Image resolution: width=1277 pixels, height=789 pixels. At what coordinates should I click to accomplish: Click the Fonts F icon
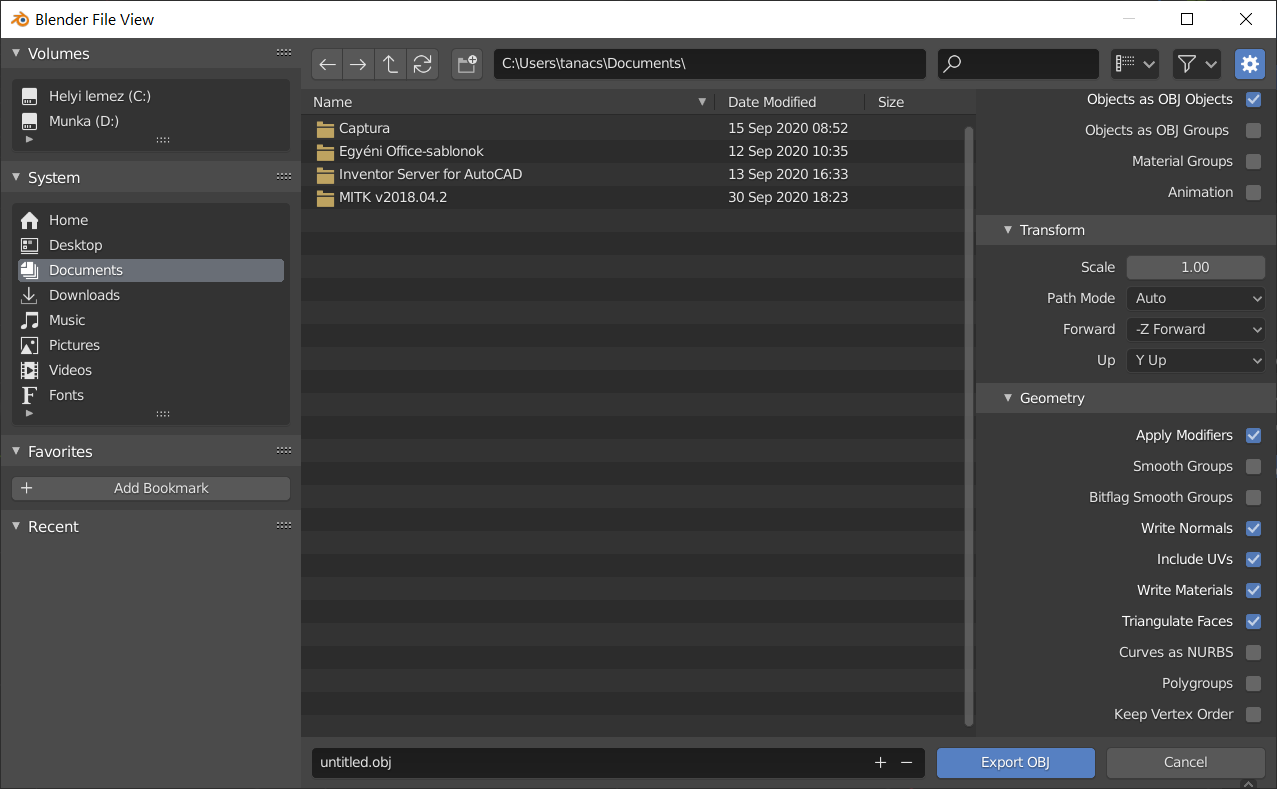pyautogui.click(x=30, y=395)
